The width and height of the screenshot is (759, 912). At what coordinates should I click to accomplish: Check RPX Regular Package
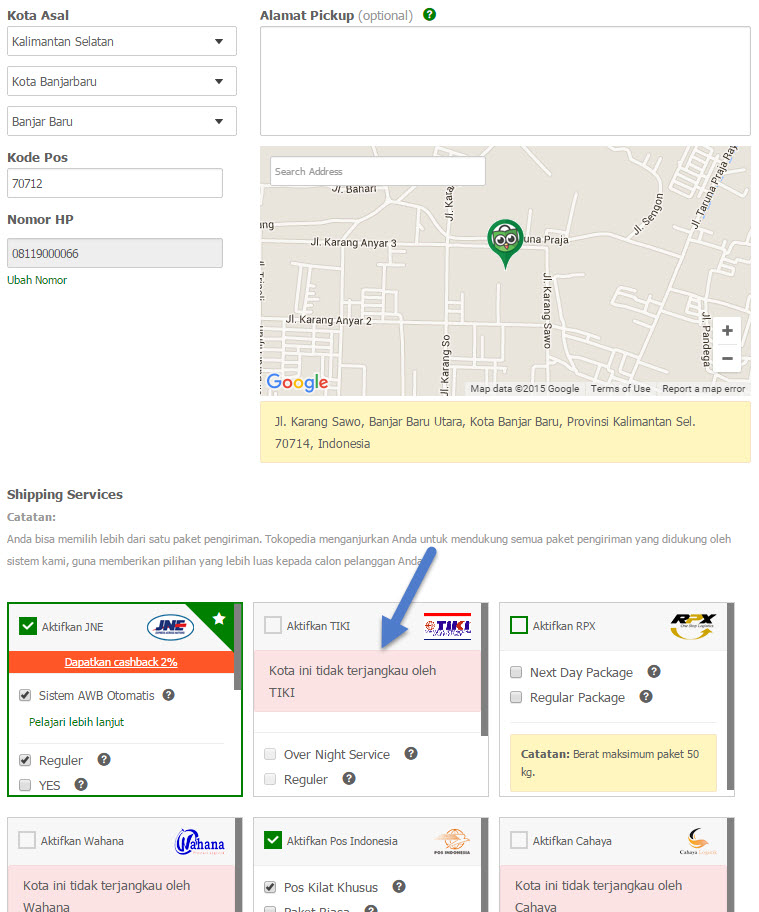516,697
